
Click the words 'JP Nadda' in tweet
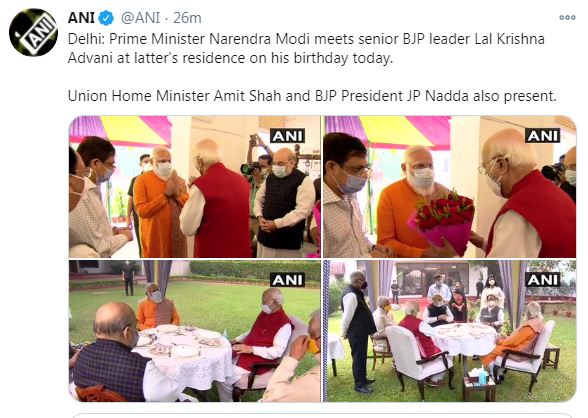coord(436,96)
